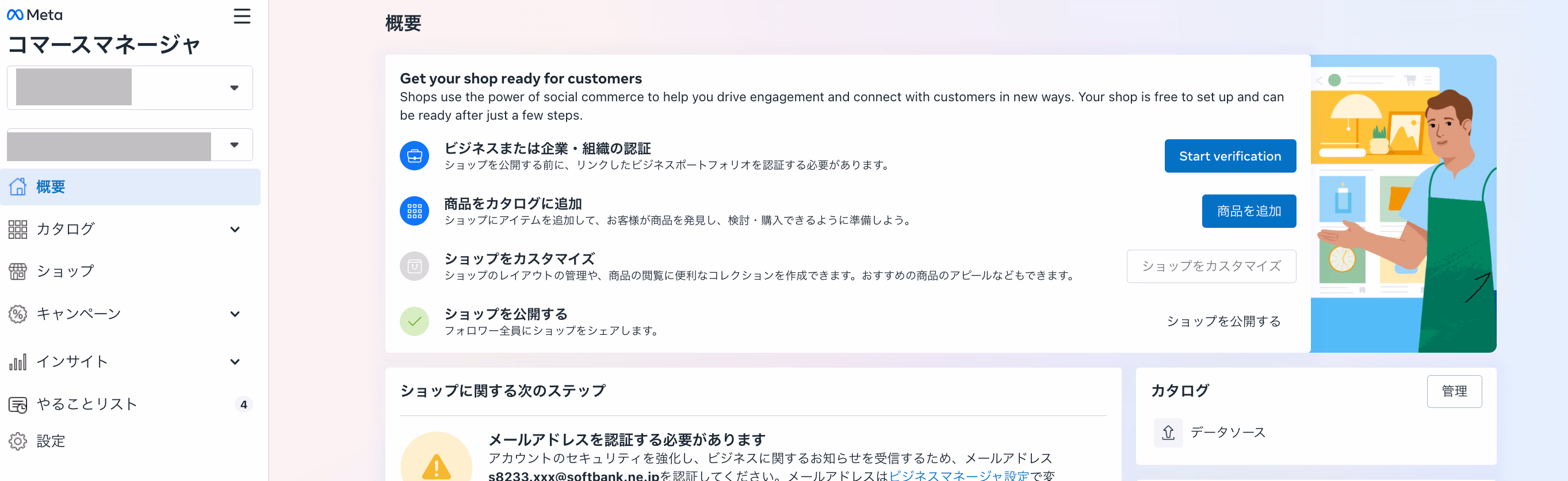Click the settings gear icon
1568x481 pixels.
(x=18, y=441)
